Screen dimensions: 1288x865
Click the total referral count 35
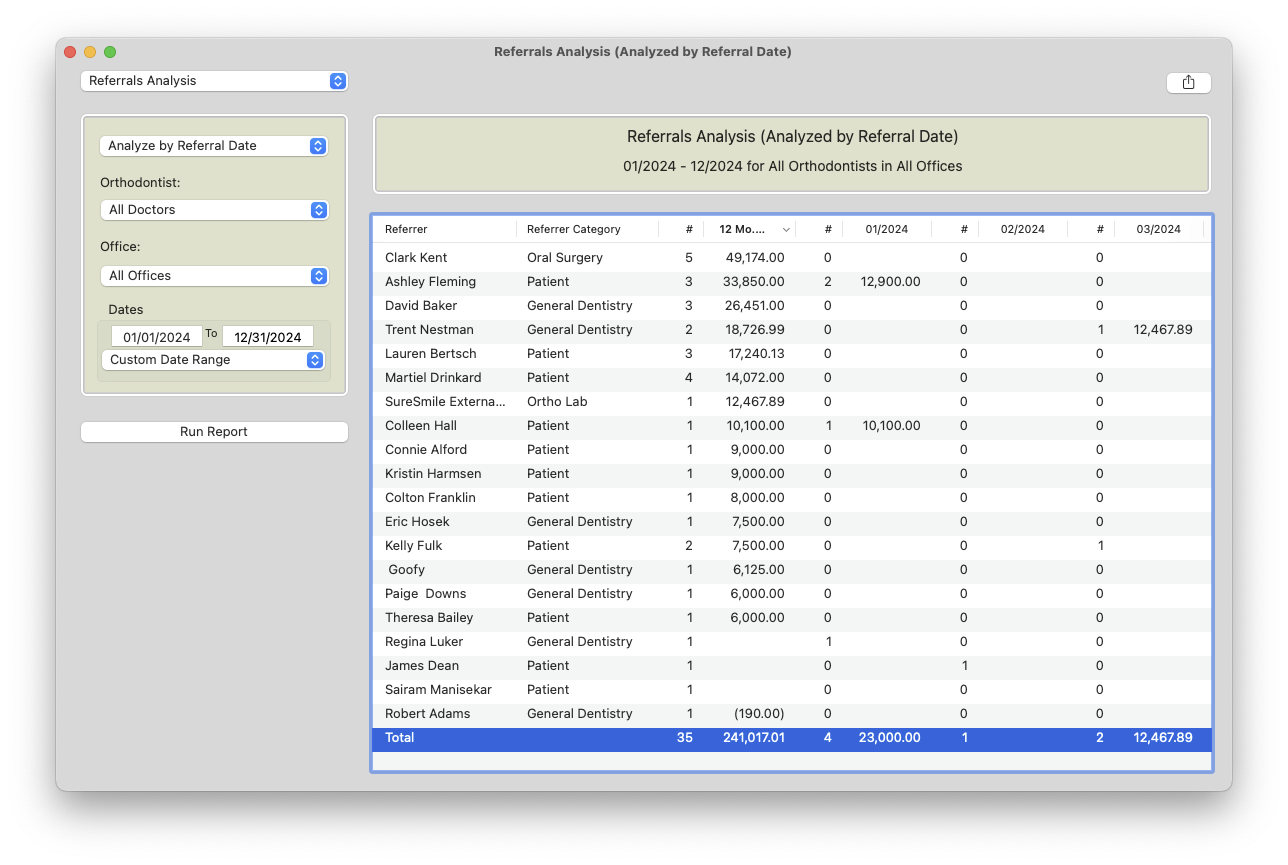pos(685,738)
